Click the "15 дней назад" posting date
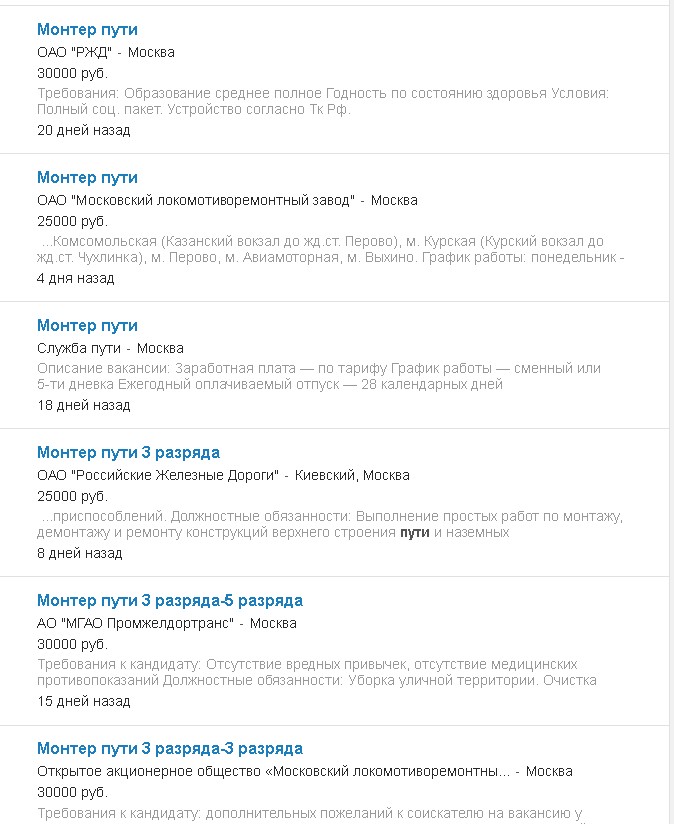Viewport: 674px width, 824px height. pos(83,701)
